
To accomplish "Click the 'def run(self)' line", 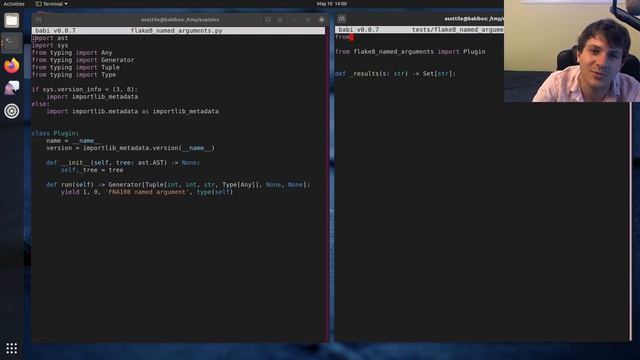I will (178, 185).
